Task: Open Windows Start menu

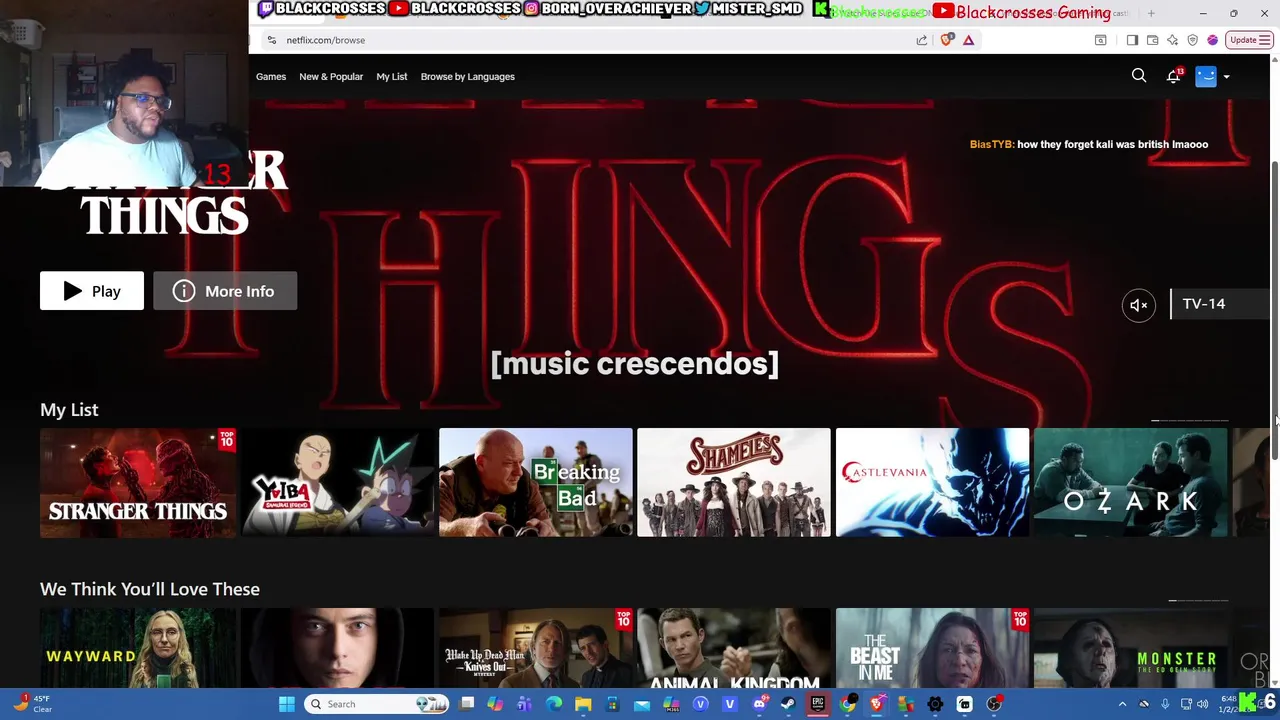Action: click(x=286, y=704)
